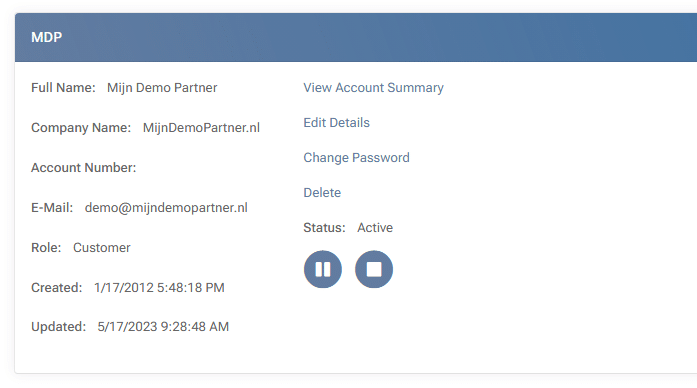Screen dimensions: 697x388
Task: Click the MijnDemoPartner.nl company name value
Action: point(201,128)
